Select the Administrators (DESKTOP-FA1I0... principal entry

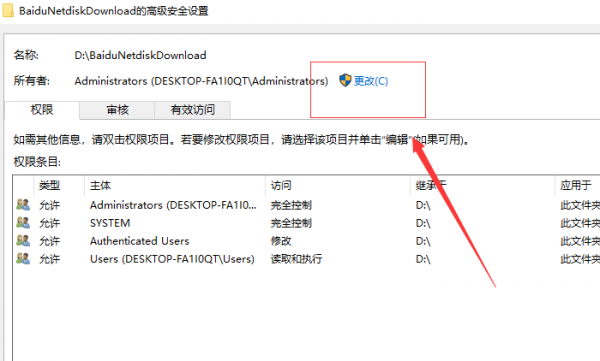tap(173, 205)
